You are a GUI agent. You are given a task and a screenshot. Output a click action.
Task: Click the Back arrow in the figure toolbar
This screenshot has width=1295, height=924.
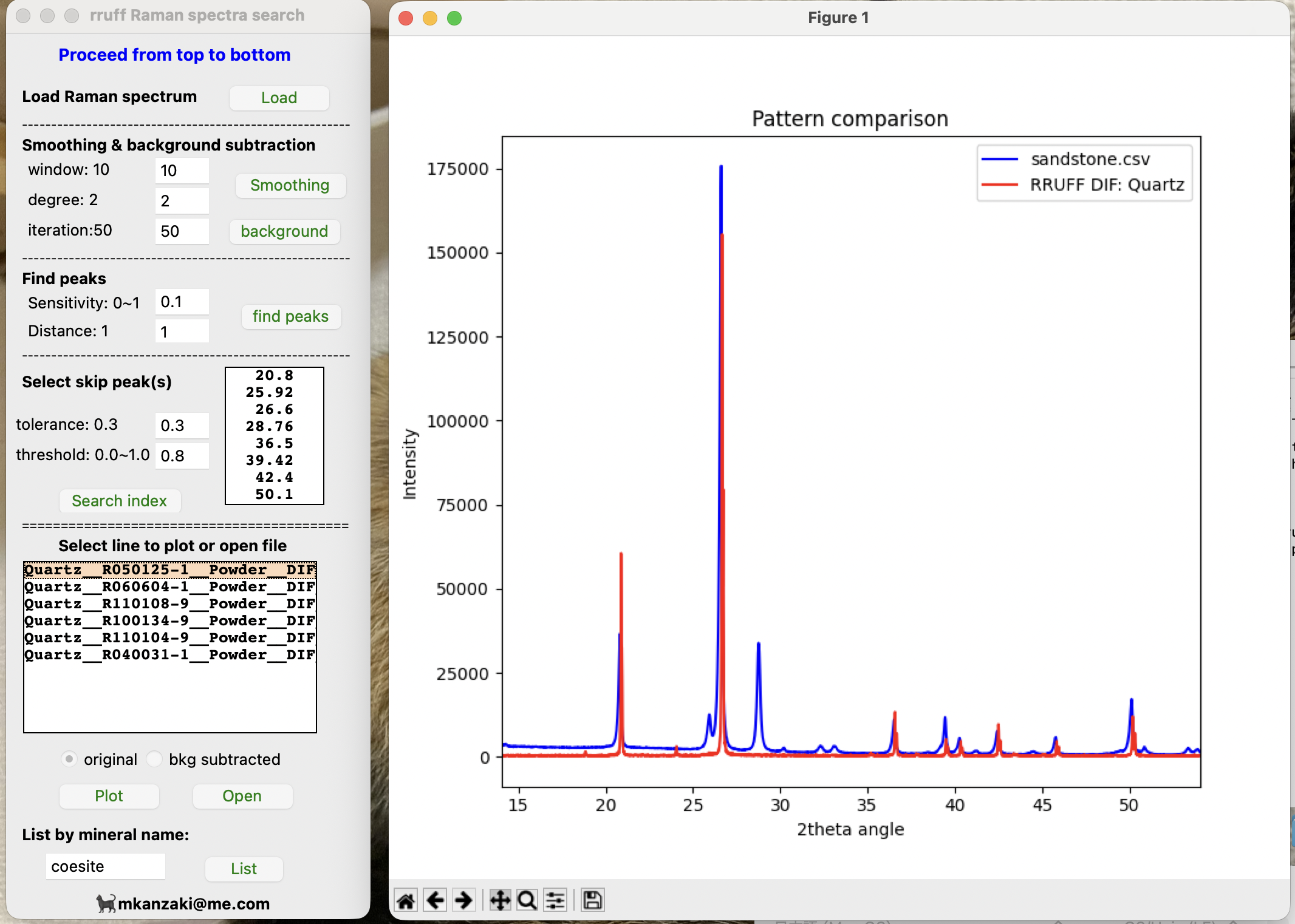(435, 900)
